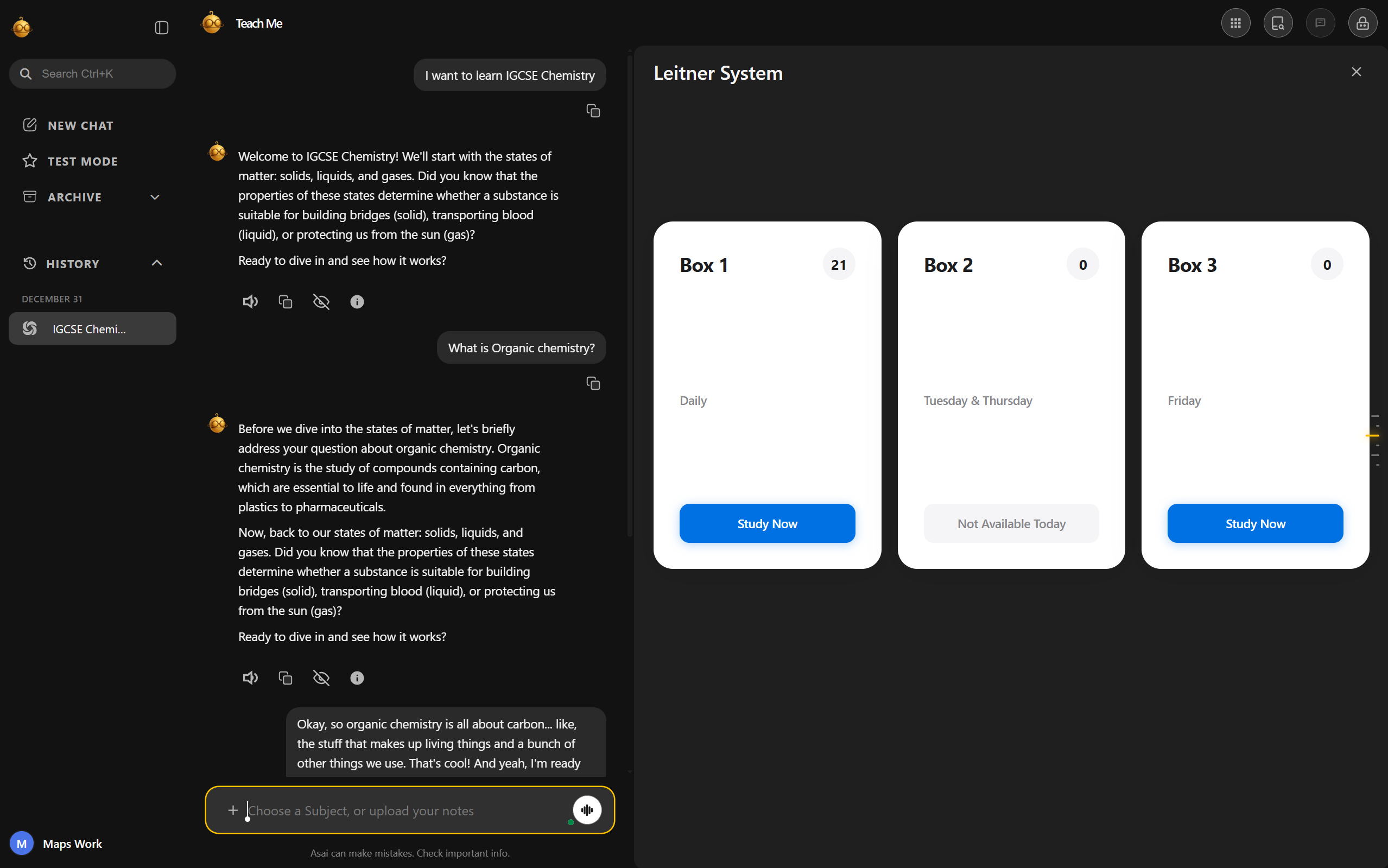
Task: Hide the organic chemistry response
Action: pos(321,677)
